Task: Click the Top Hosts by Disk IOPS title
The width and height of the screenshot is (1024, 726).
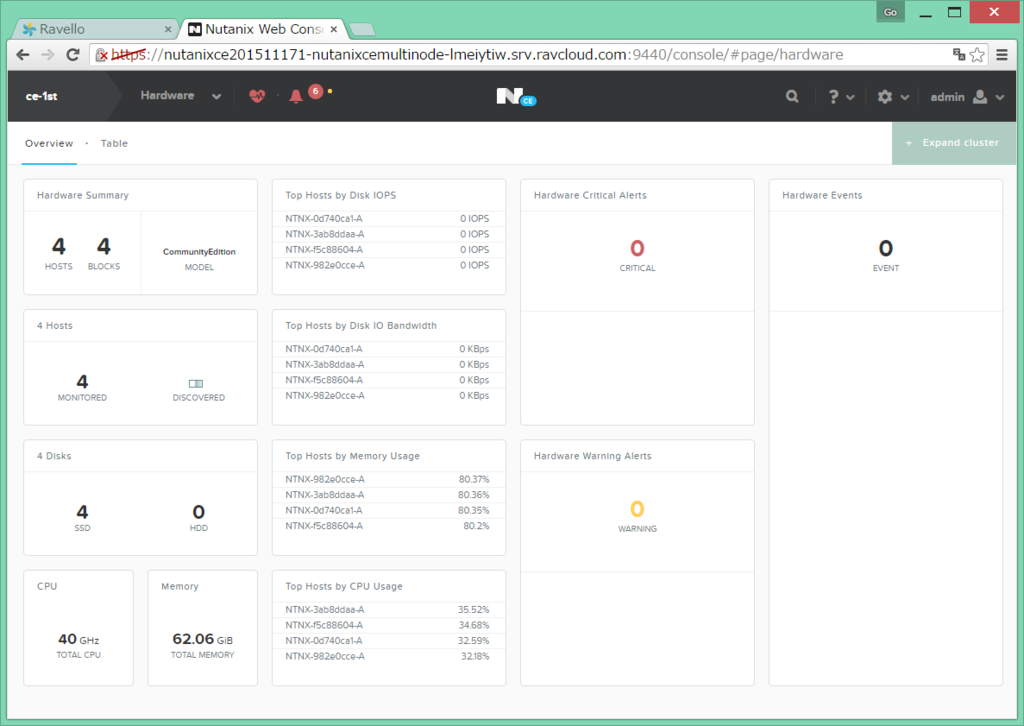Action: point(340,195)
